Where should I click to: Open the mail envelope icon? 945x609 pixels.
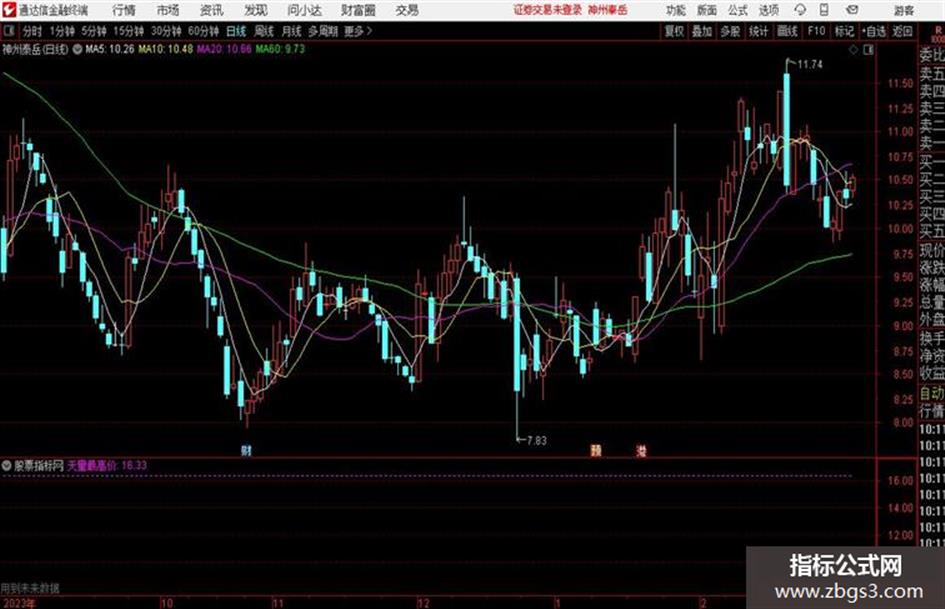point(852,10)
